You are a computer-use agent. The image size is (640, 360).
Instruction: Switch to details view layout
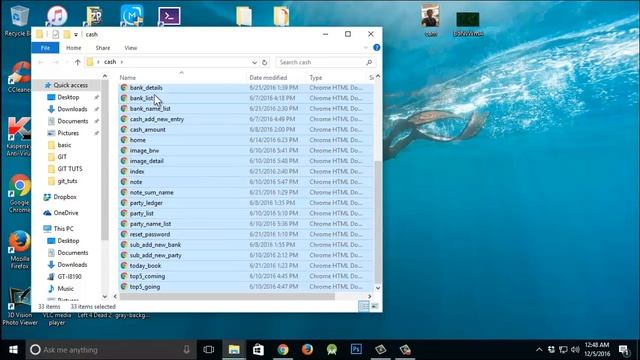point(364,306)
